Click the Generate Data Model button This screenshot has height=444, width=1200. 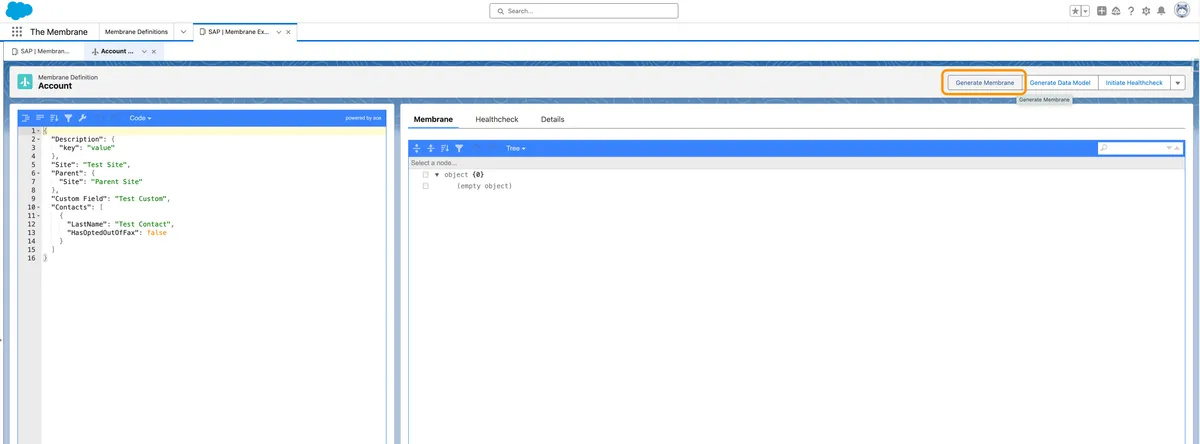tap(1060, 82)
